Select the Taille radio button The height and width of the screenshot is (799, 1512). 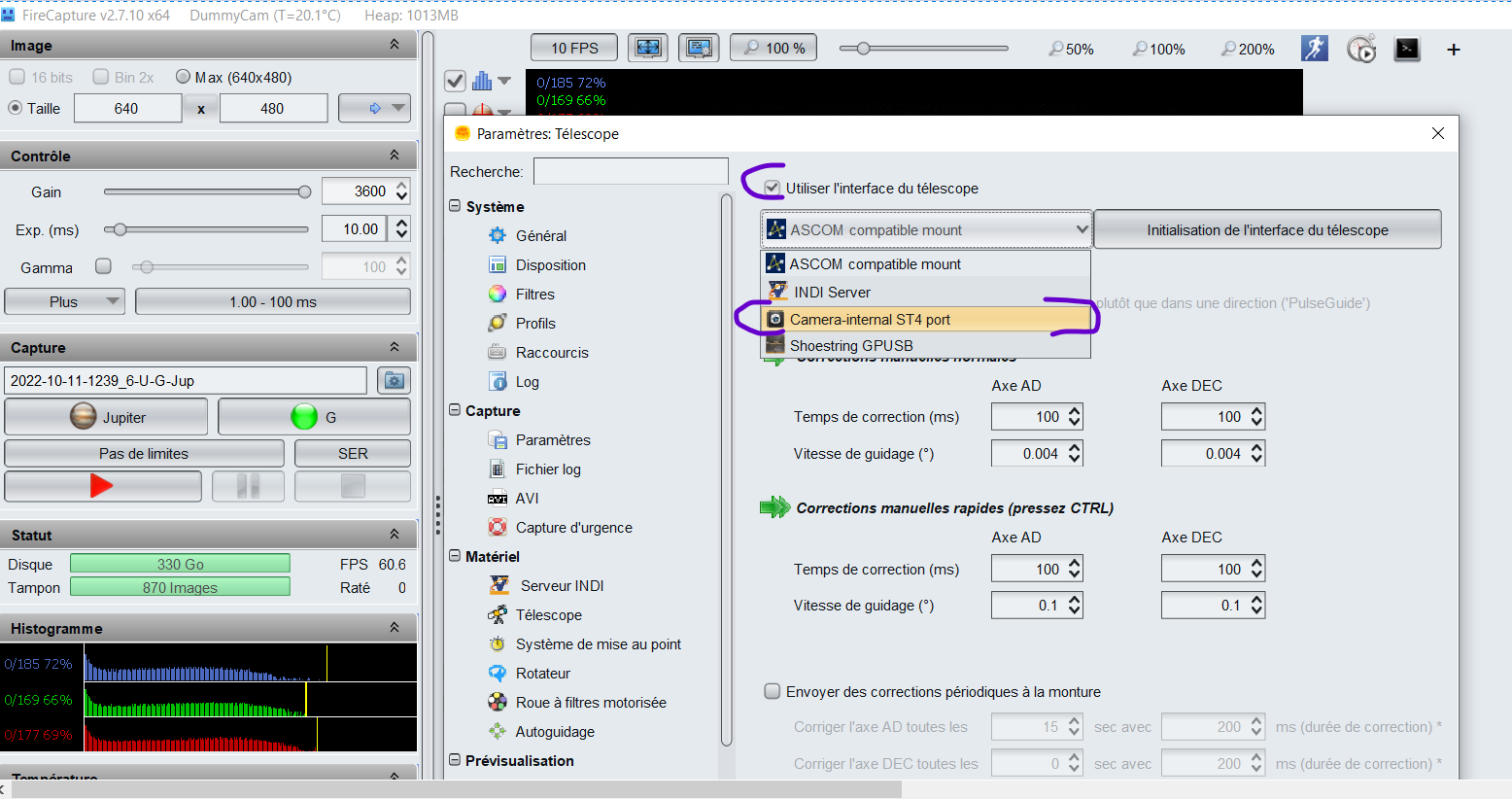coord(15,108)
